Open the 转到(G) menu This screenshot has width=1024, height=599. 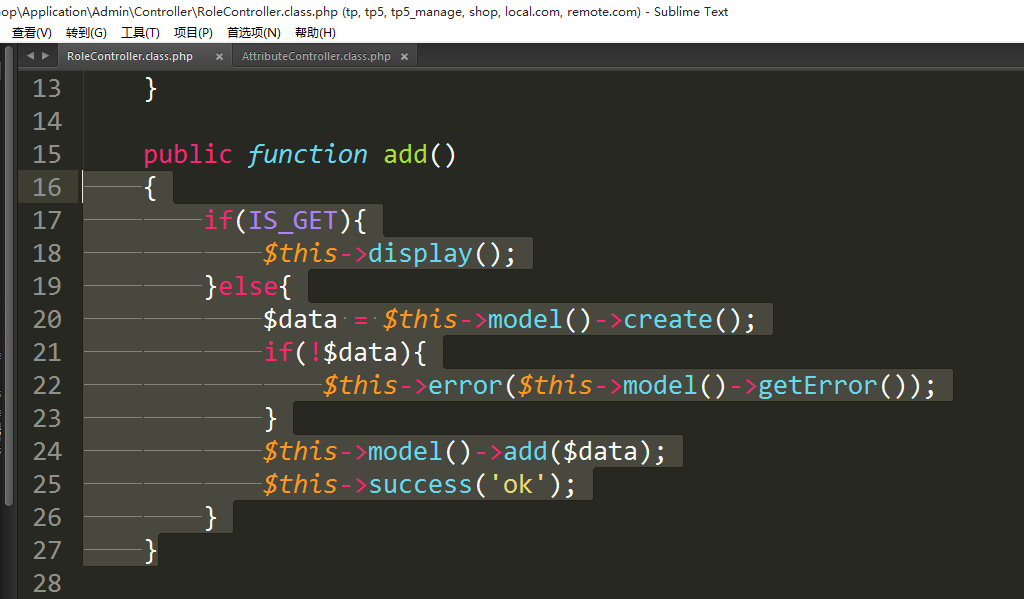coord(86,33)
